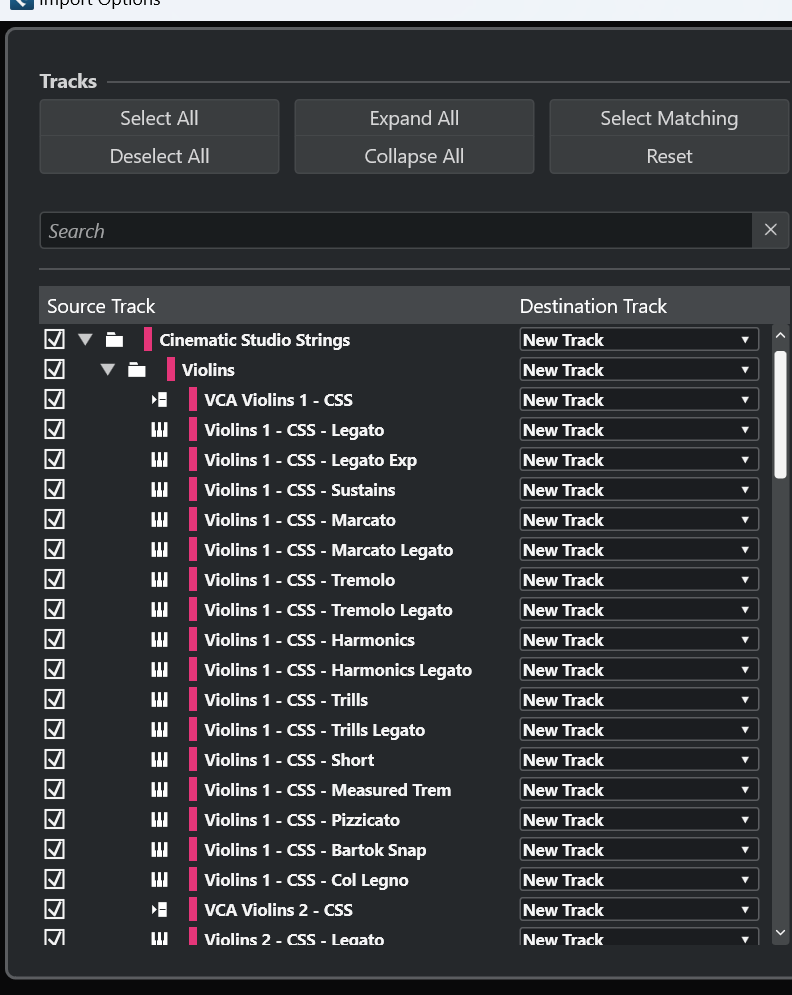This screenshot has height=995, width=792.
Task: Open destination dropdown for Cinematic Studio Strings
Action: click(639, 340)
